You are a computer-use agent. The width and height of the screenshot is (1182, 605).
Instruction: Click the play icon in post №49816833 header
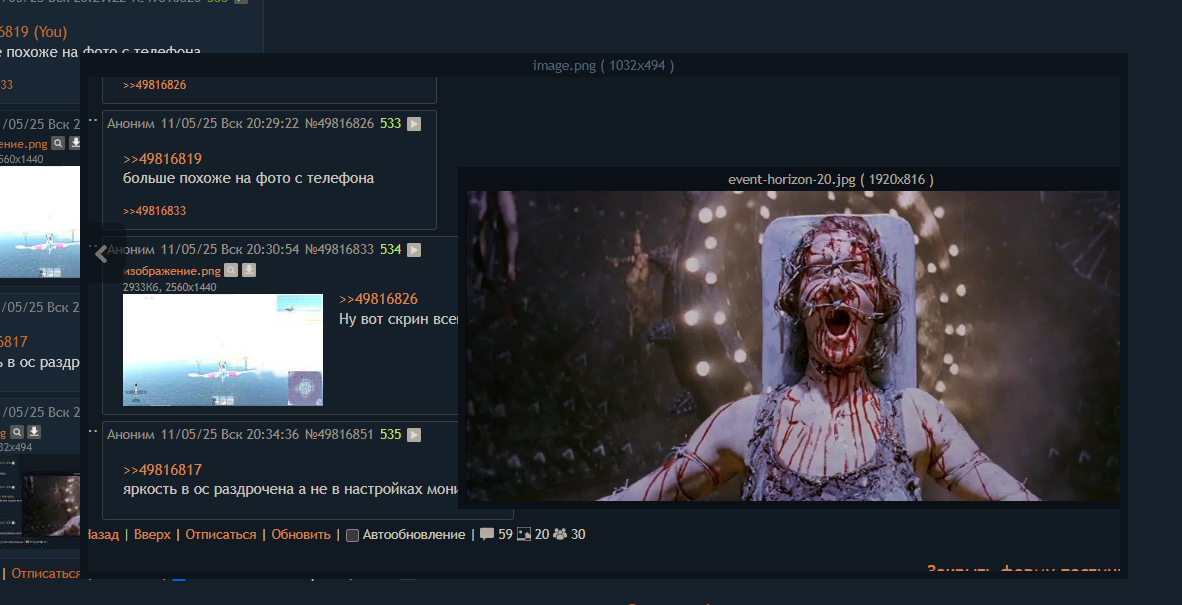point(414,250)
